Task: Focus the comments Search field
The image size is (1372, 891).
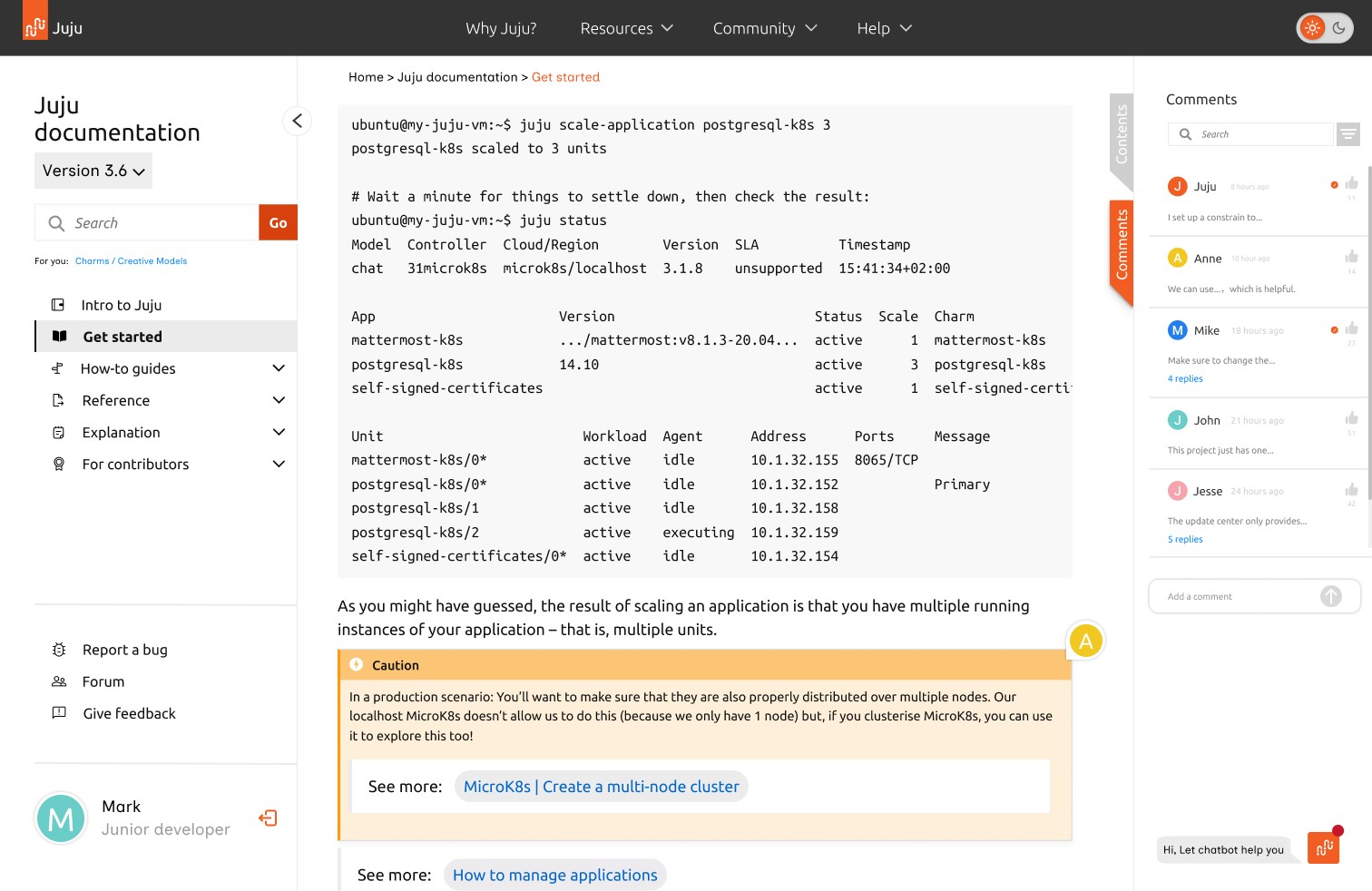Action: click(1250, 134)
